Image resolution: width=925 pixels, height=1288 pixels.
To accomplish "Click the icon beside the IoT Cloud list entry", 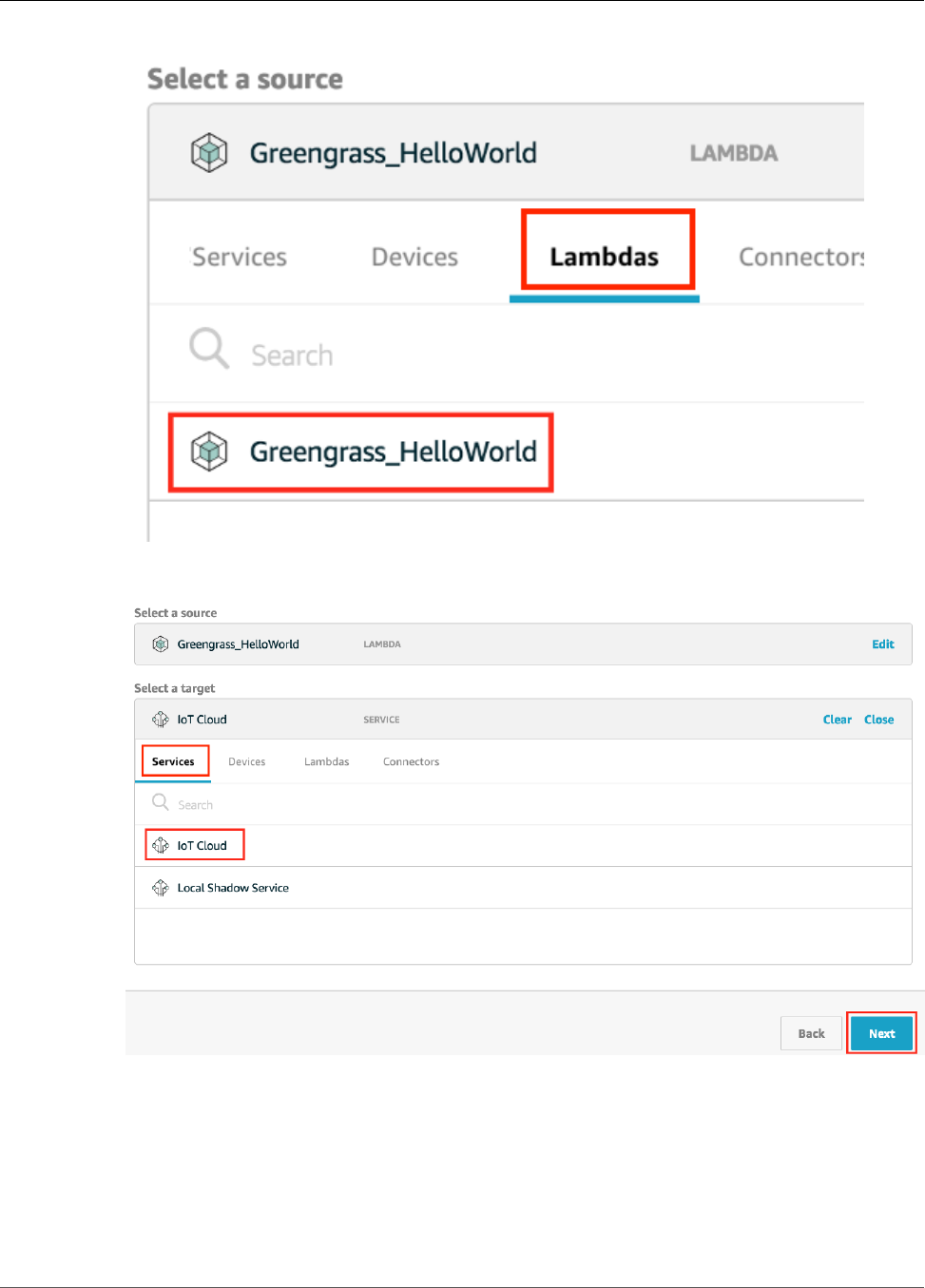I will coord(161,845).
